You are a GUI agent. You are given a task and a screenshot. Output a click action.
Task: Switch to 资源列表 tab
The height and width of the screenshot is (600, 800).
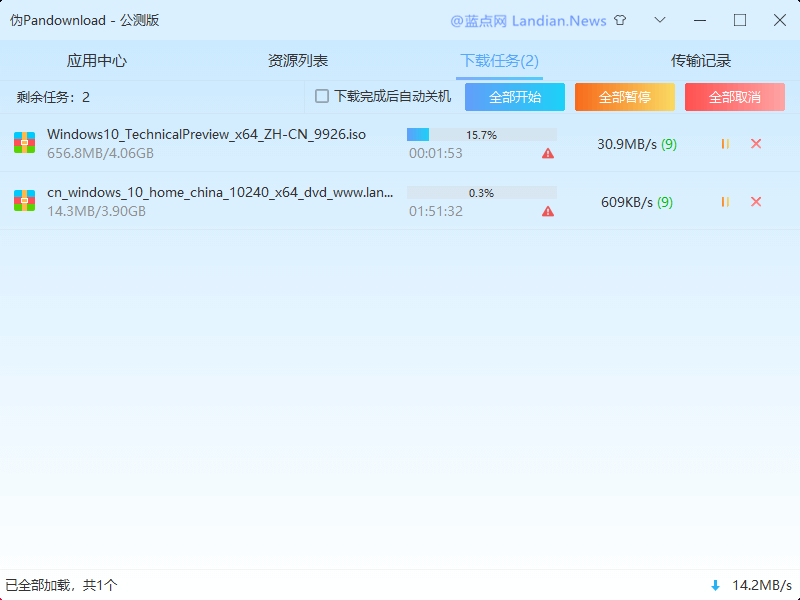click(298, 61)
